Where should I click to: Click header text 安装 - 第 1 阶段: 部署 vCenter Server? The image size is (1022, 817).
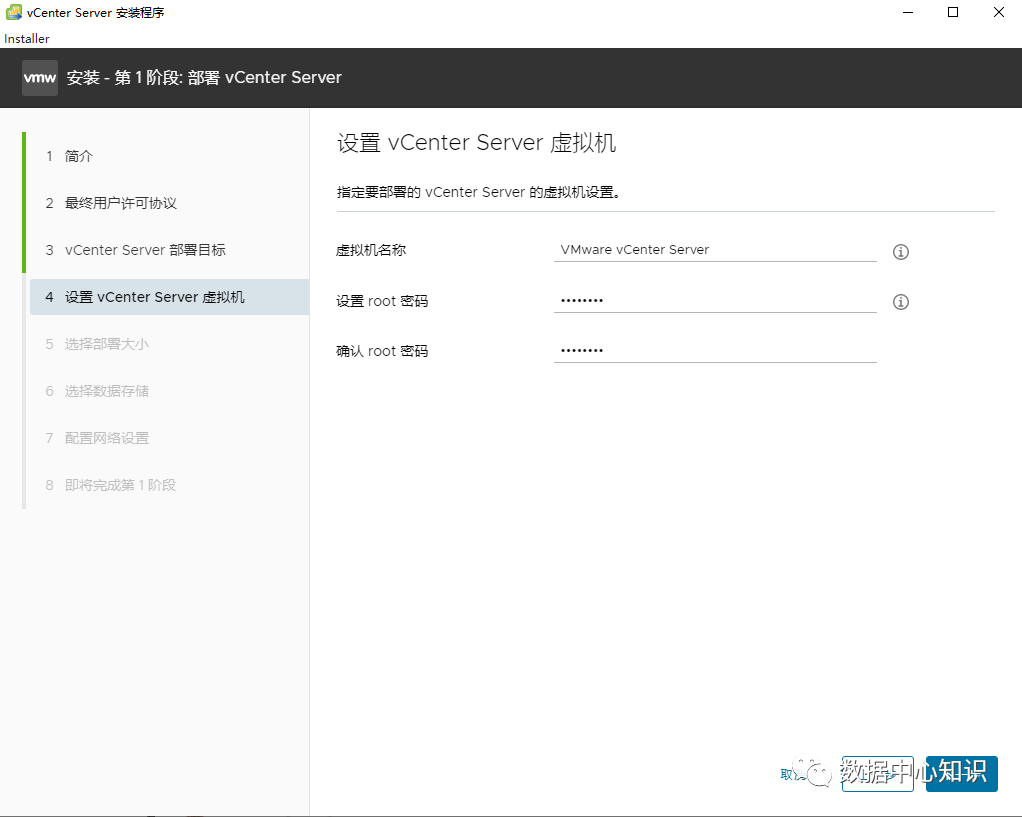coord(204,78)
